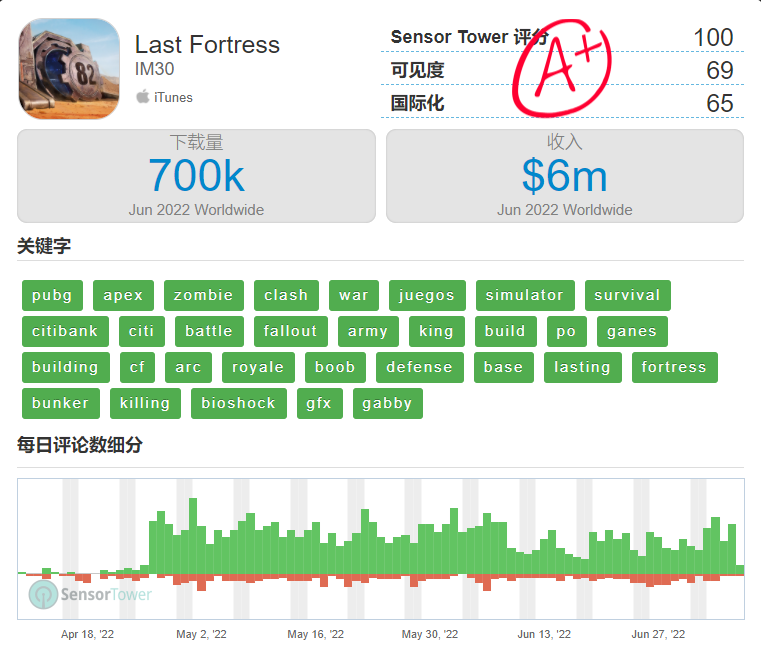
Task: Open the Last Fortress app title
Action: 207,45
